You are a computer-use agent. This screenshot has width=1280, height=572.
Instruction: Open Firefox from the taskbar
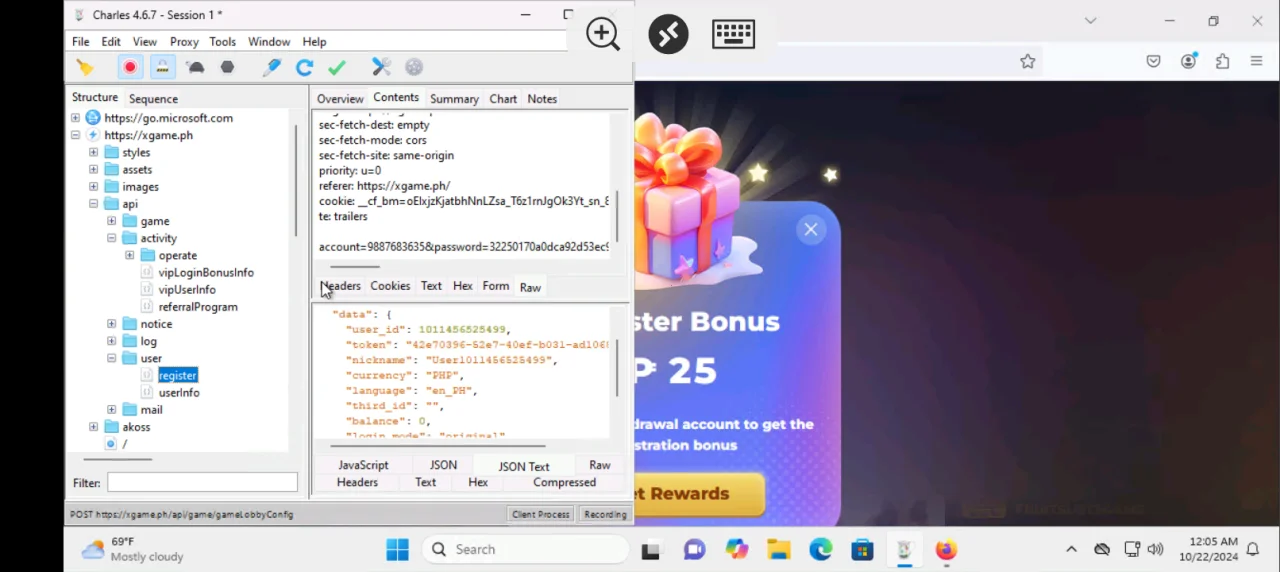[945, 550]
